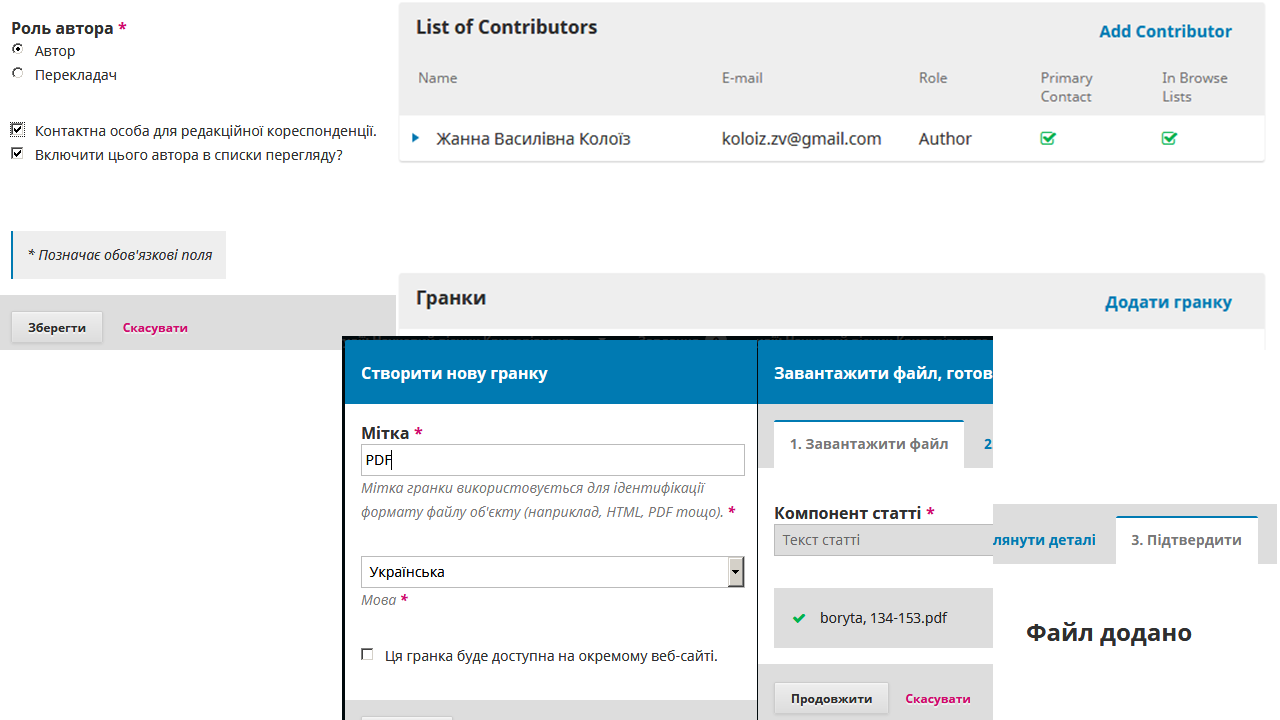1280x720 pixels.
Task: Switch to the 3. Підтвердити tab
Action: (x=1186, y=540)
